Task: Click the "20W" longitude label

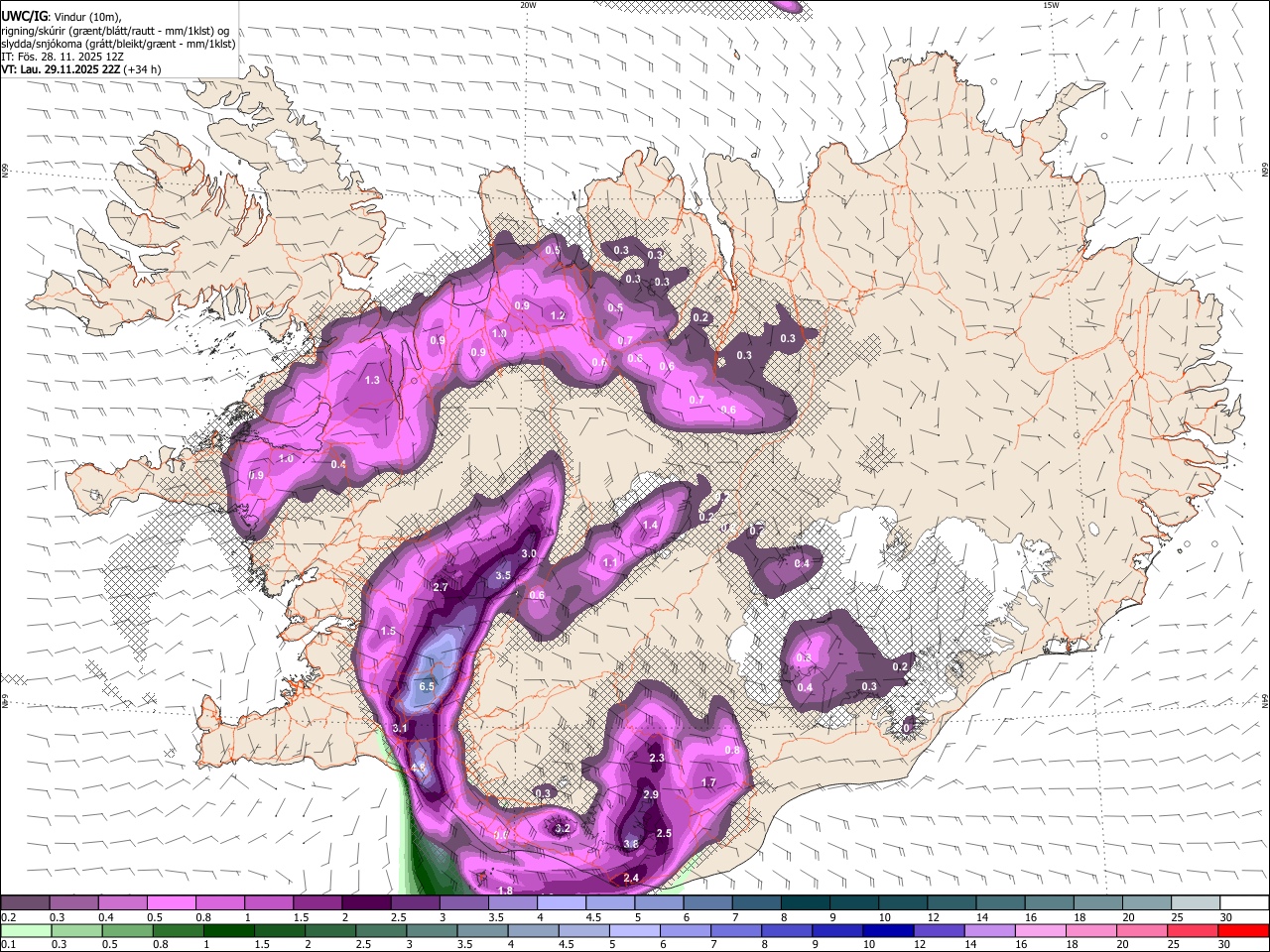Action: [528, 5]
